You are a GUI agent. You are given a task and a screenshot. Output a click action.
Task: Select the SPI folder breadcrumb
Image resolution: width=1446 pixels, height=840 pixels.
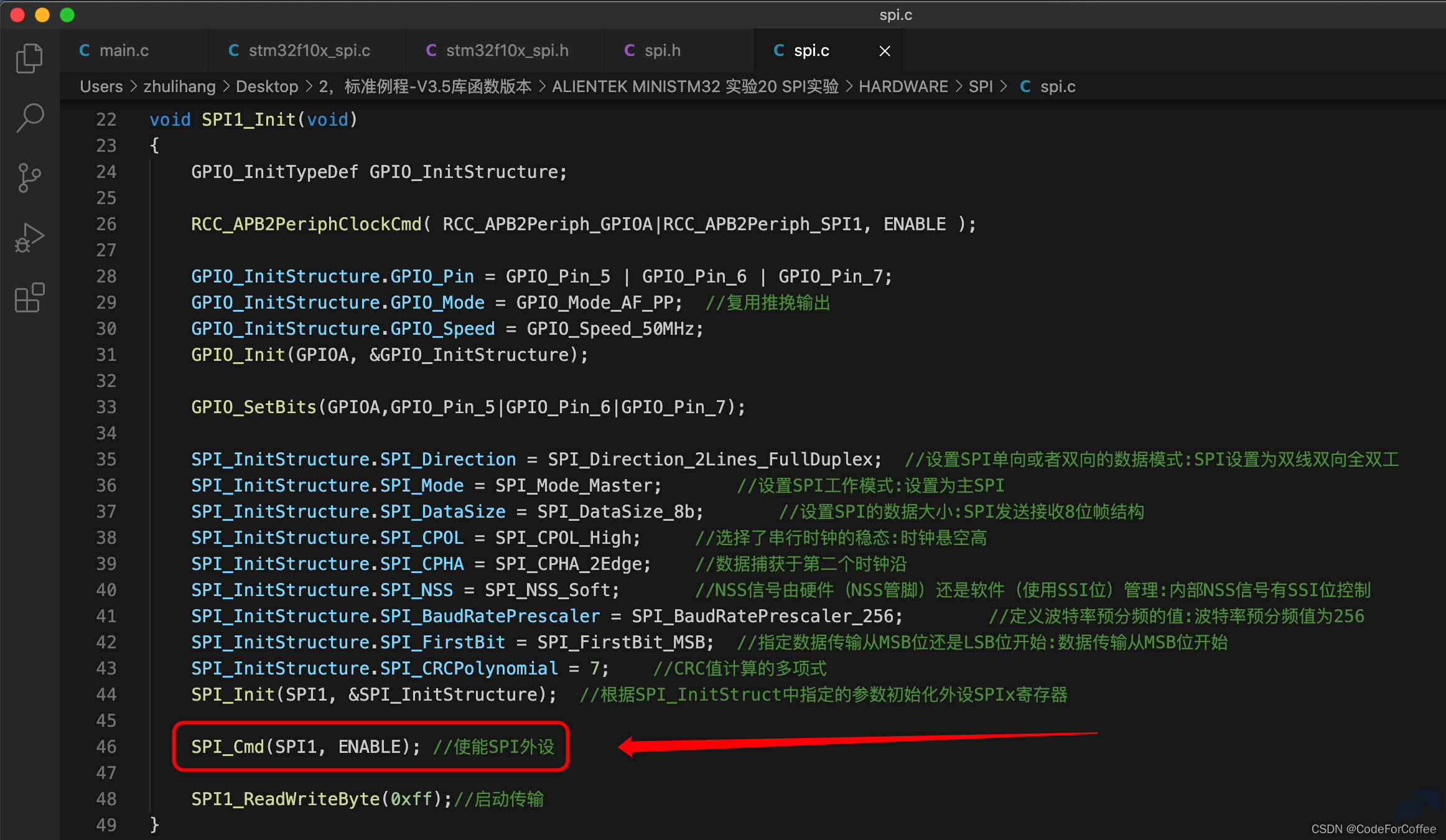tap(981, 86)
